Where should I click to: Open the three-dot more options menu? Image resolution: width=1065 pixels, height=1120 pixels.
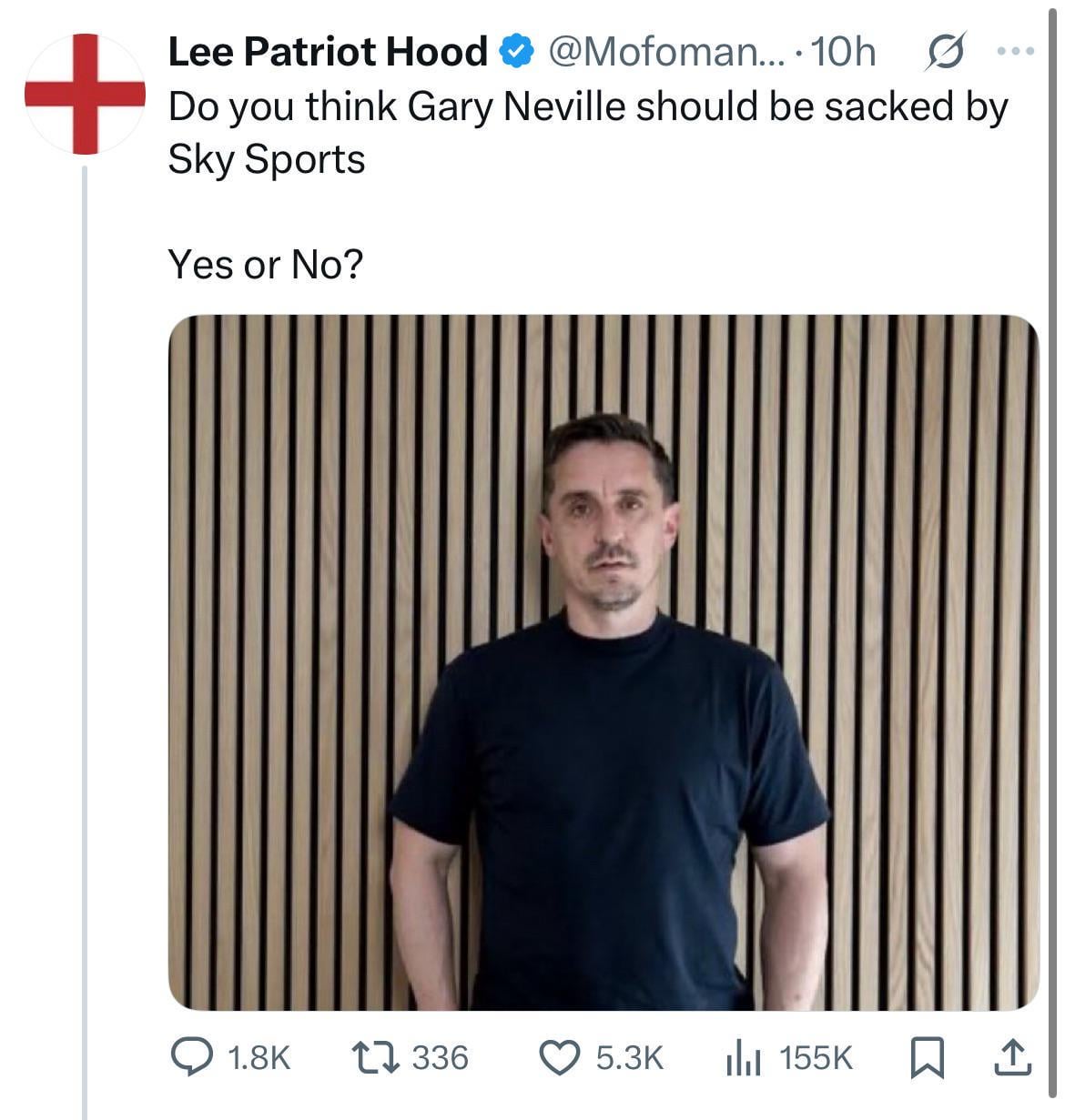(x=1016, y=52)
